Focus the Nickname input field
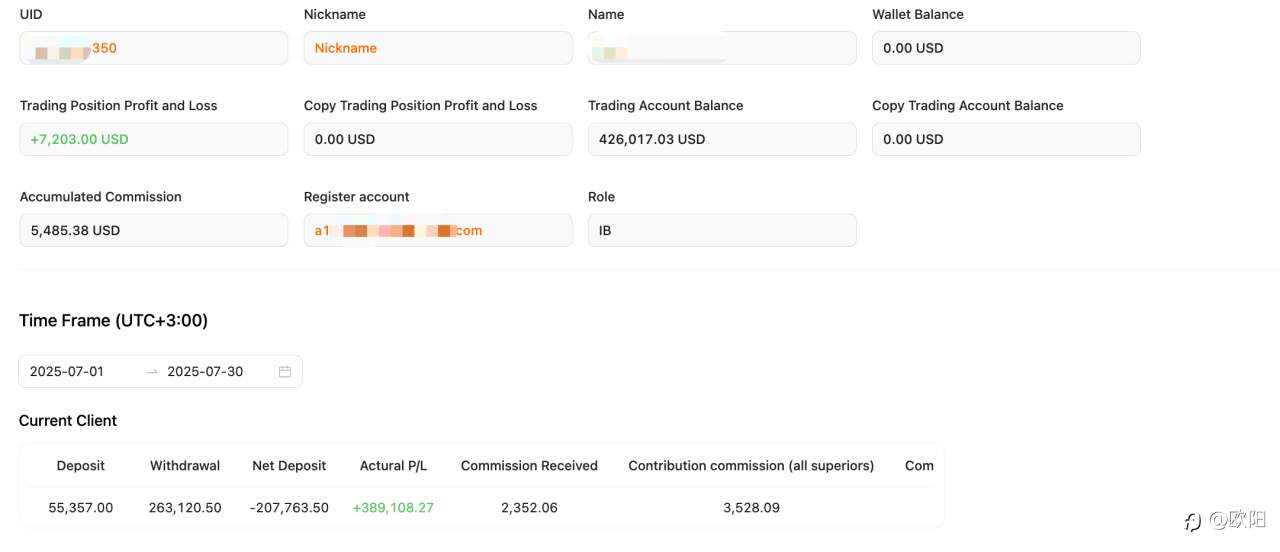This screenshot has height=552, width=1280. (437, 48)
